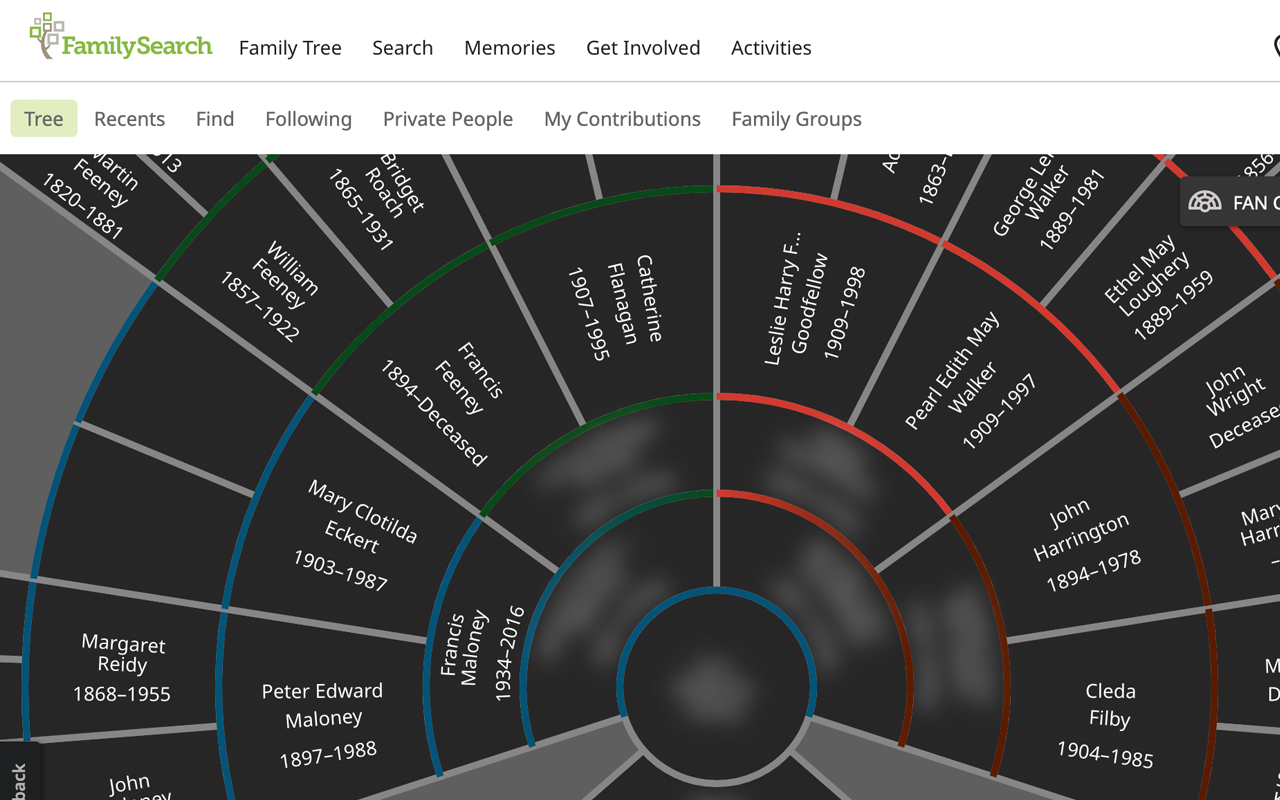View the My Contributions tab
The width and height of the screenshot is (1280, 800).
622,119
